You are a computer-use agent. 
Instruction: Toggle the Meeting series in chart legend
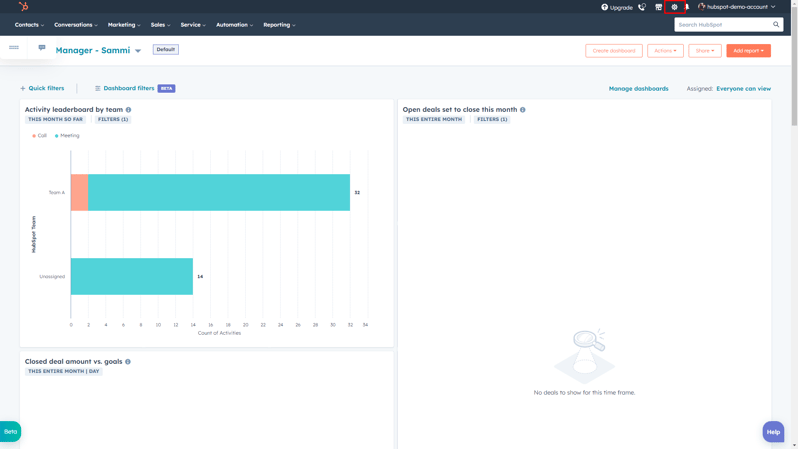tap(67, 135)
